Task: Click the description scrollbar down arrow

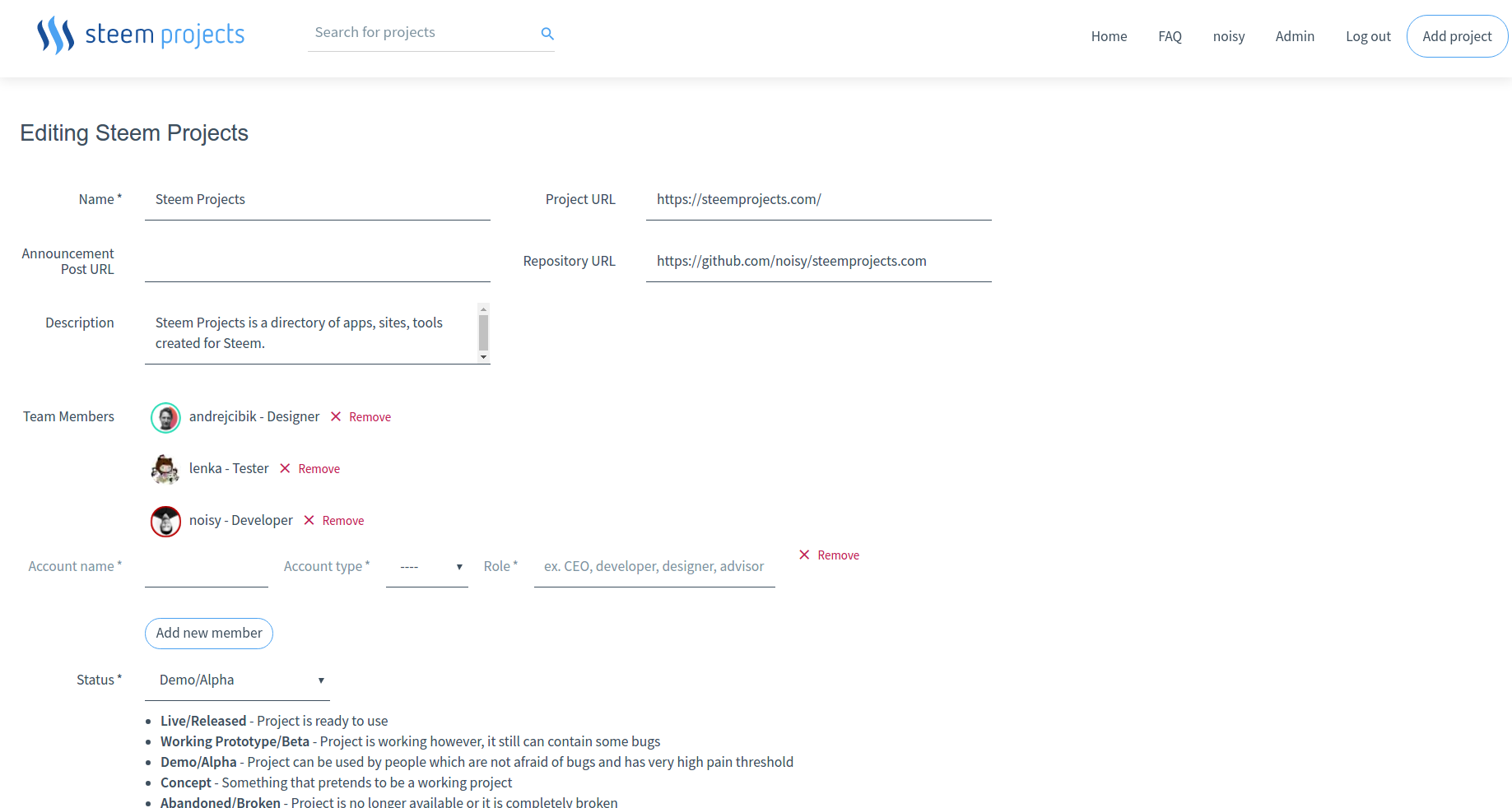Action: click(484, 357)
